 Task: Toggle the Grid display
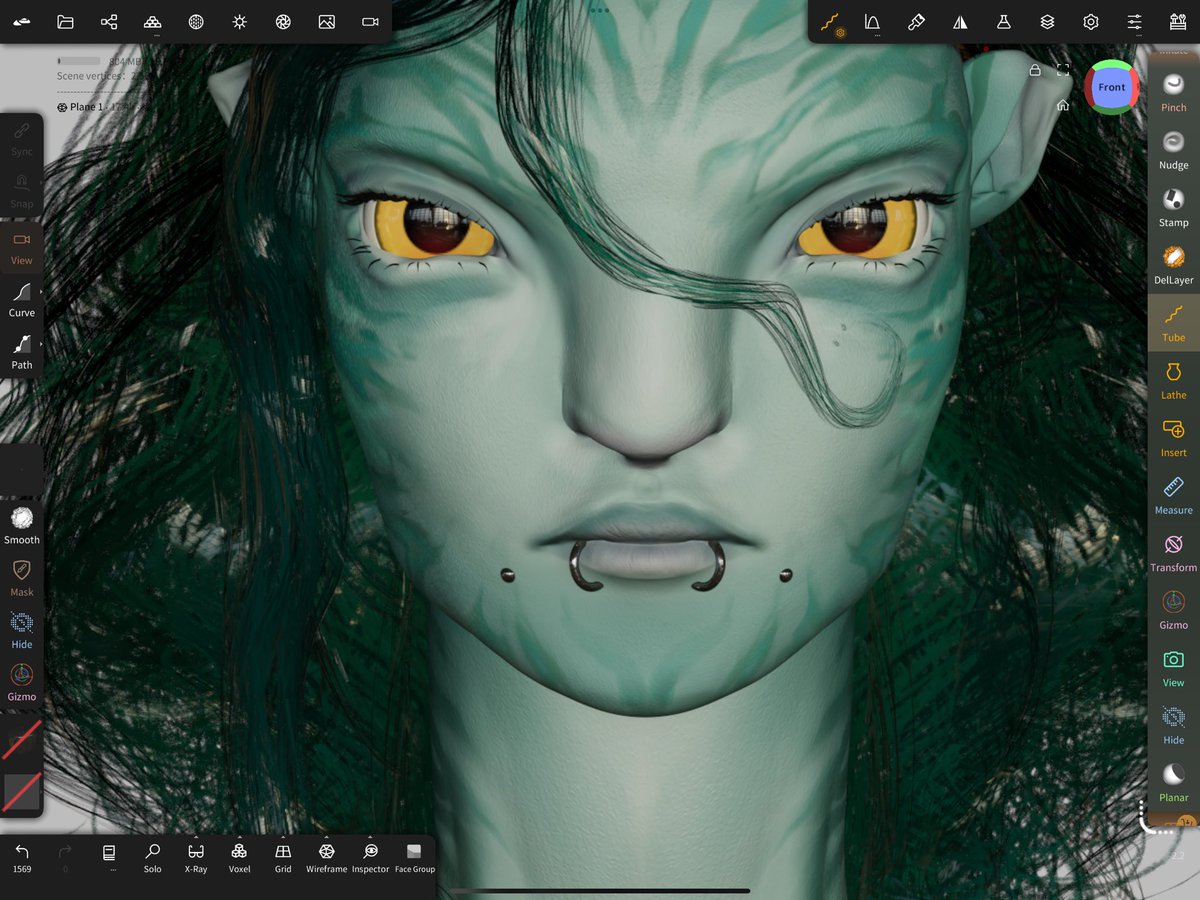(283, 857)
